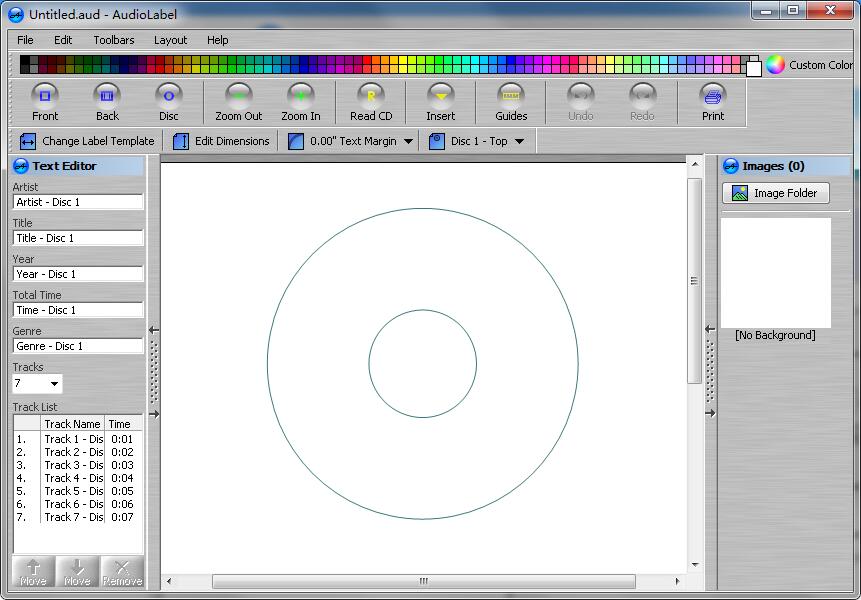Click the Change Label Template icon
The width and height of the screenshot is (861, 600).
pyautogui.click(x=28, y=141)
